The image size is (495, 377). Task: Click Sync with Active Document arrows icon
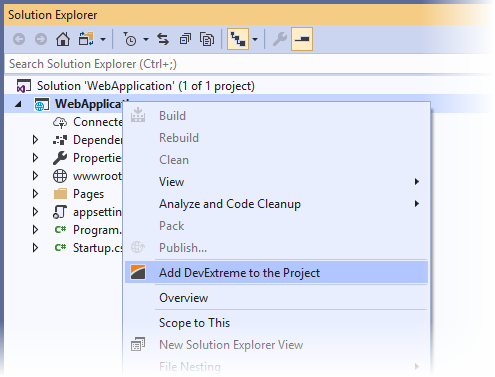[x=163, y=39]
